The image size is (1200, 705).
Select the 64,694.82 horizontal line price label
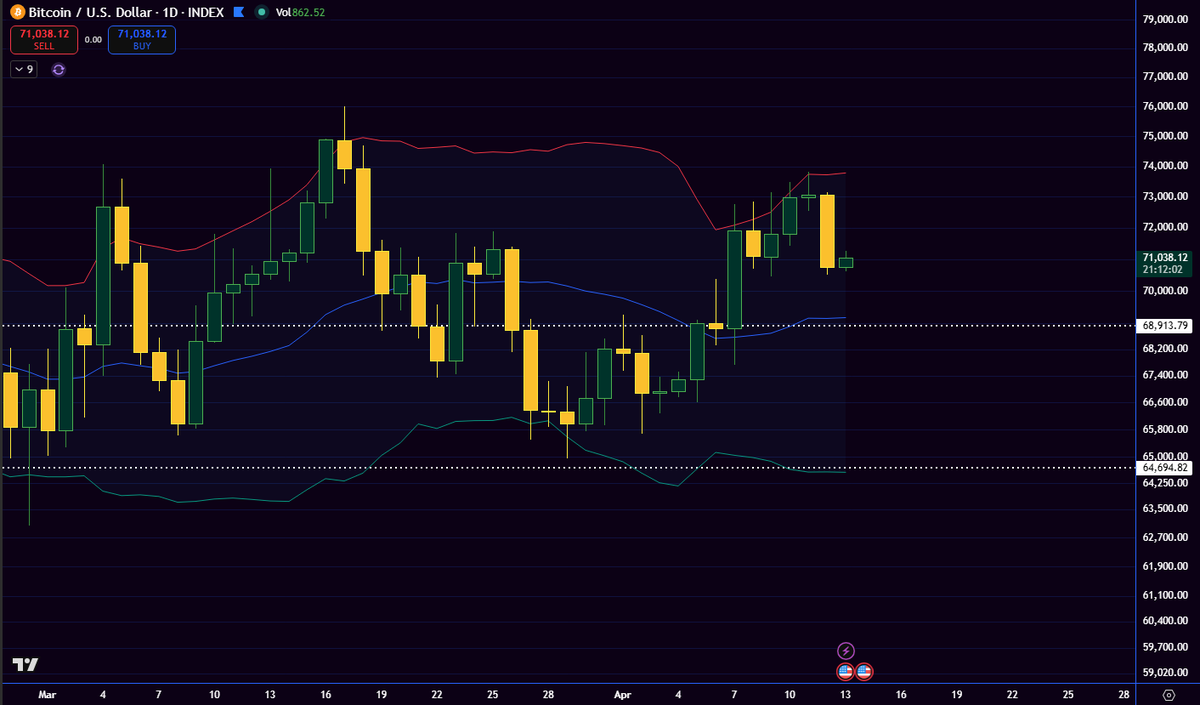point(1165,467)
